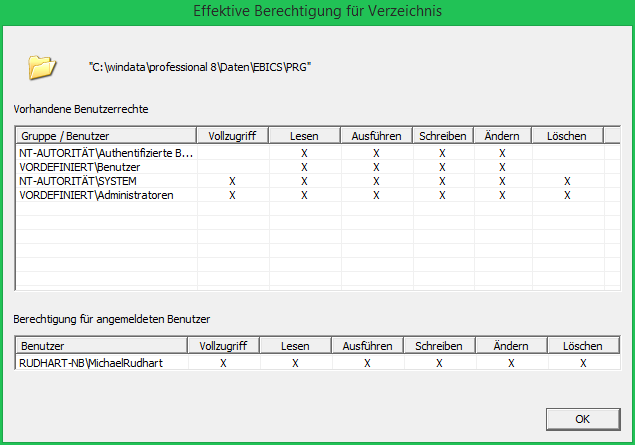Screen dimensions: 635x445
Task: Click Lesen X for Authentifizierte B... row
Action: click(304, 153)
